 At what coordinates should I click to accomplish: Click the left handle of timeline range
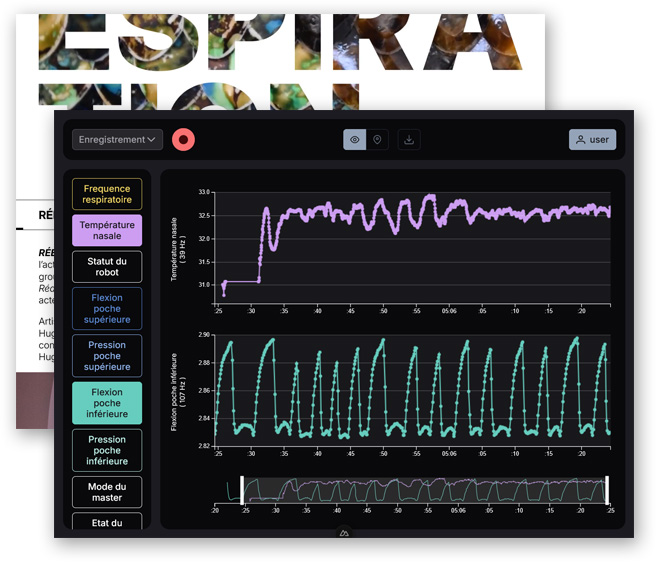242,489
